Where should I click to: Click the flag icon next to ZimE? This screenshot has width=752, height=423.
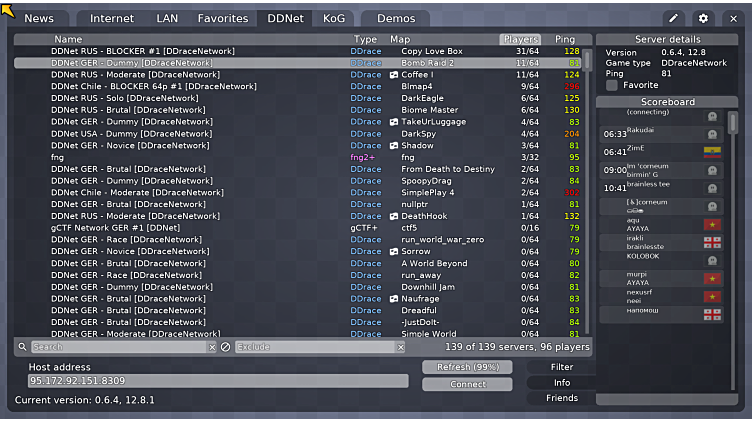tap(712, 152)
